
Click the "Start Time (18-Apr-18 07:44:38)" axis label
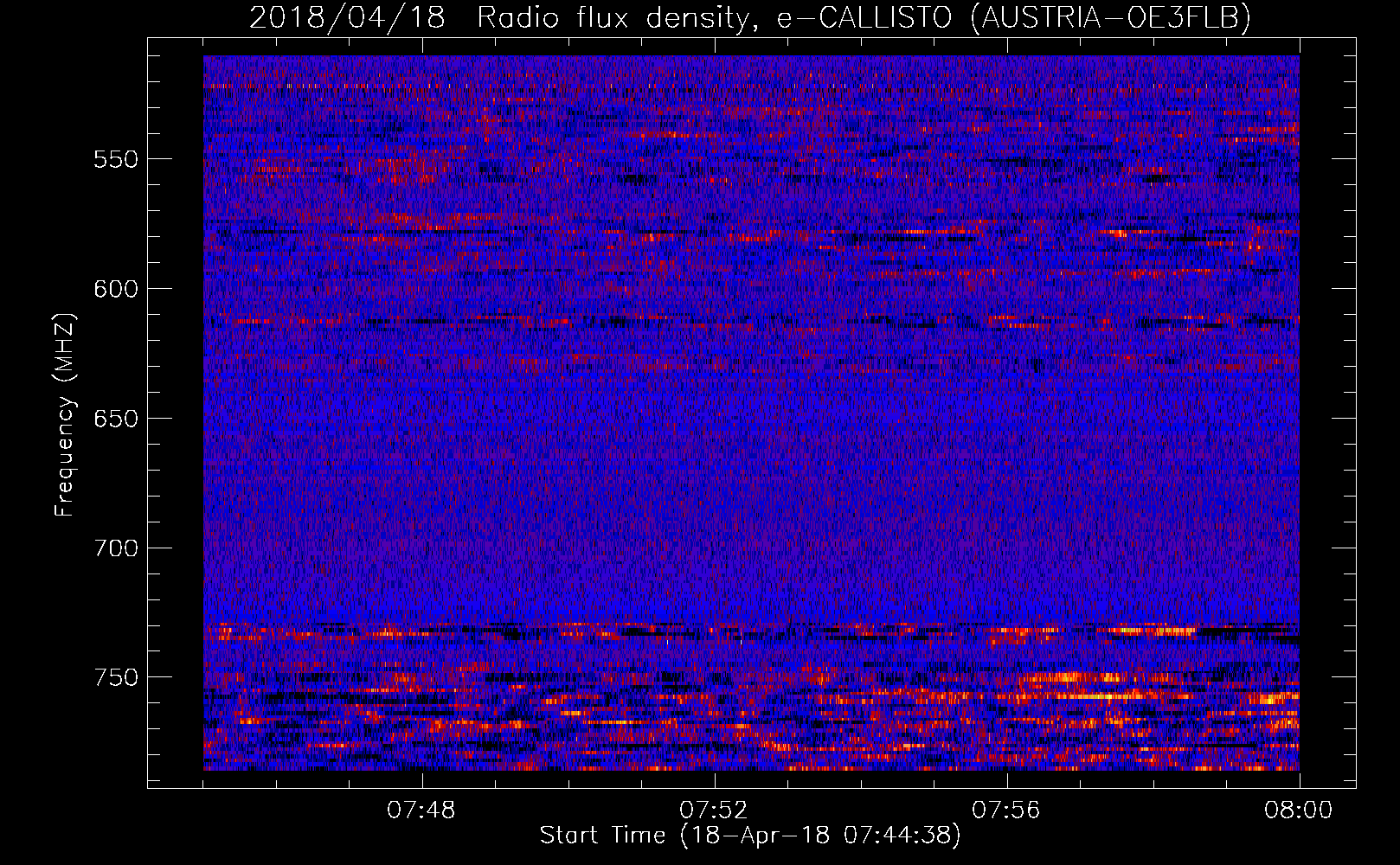tap(750, 836)
